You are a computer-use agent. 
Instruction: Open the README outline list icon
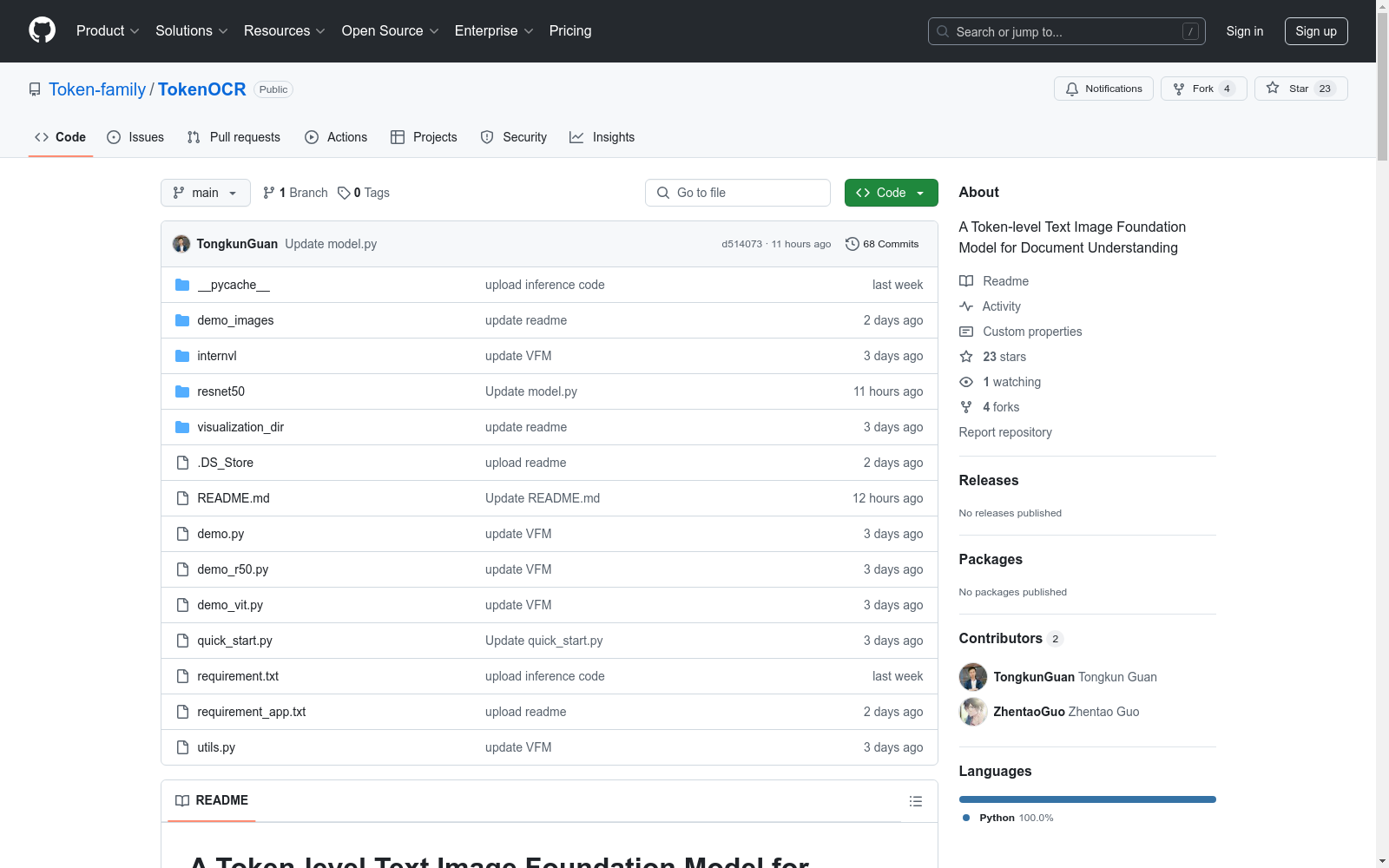click(x=916, y=801)
